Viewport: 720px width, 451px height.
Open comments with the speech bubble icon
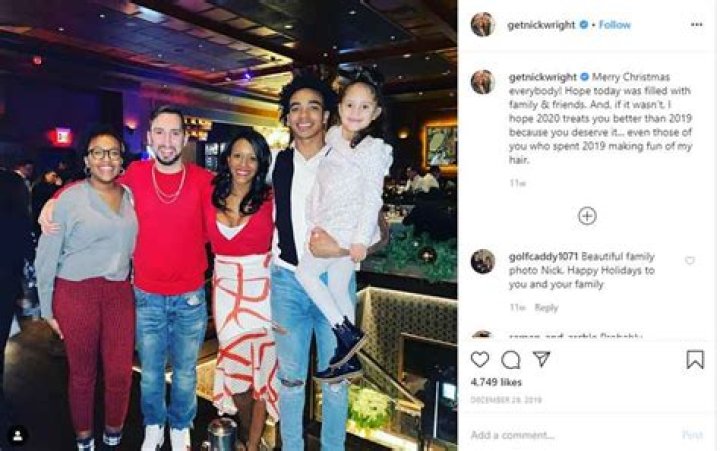point(511,360)
